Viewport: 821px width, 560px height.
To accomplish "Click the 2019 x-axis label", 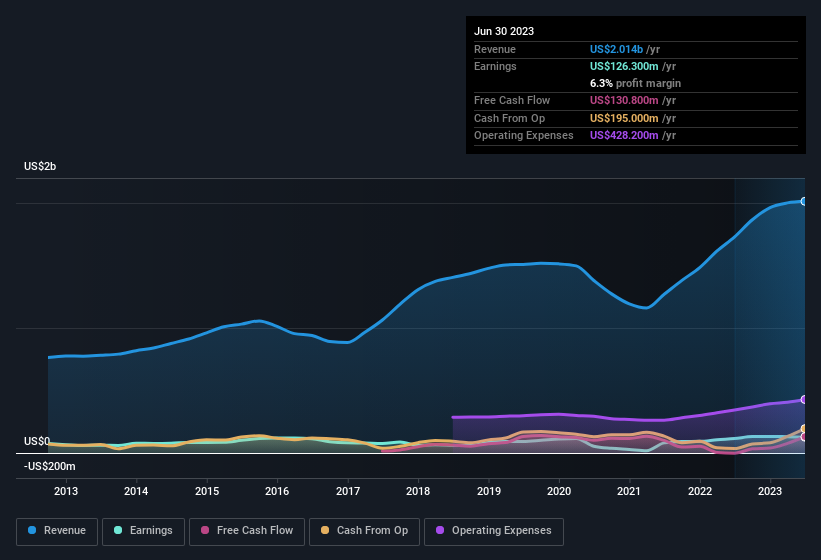I will (x=489, y=491).
